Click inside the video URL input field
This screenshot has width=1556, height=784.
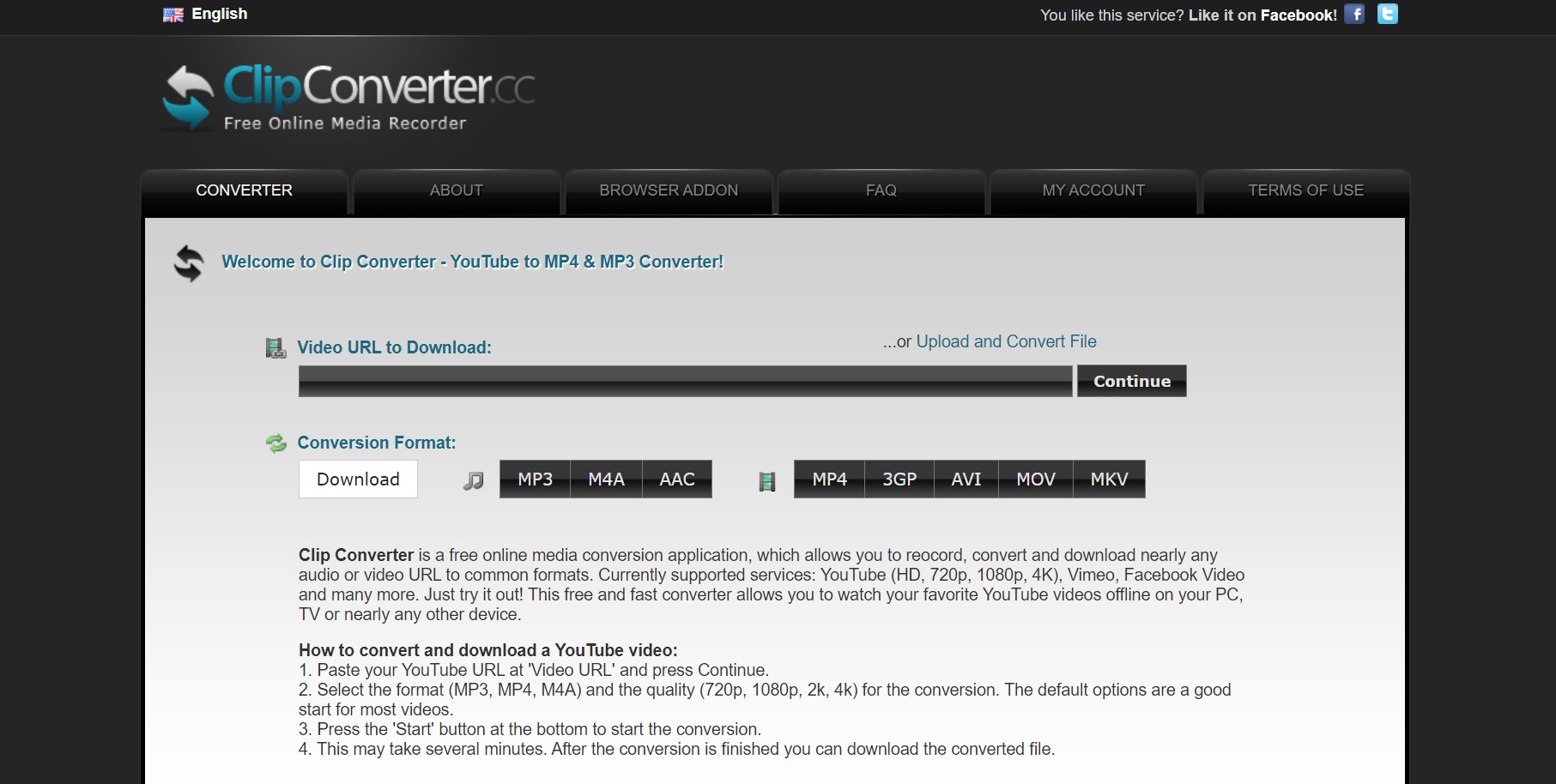point(684,381)
